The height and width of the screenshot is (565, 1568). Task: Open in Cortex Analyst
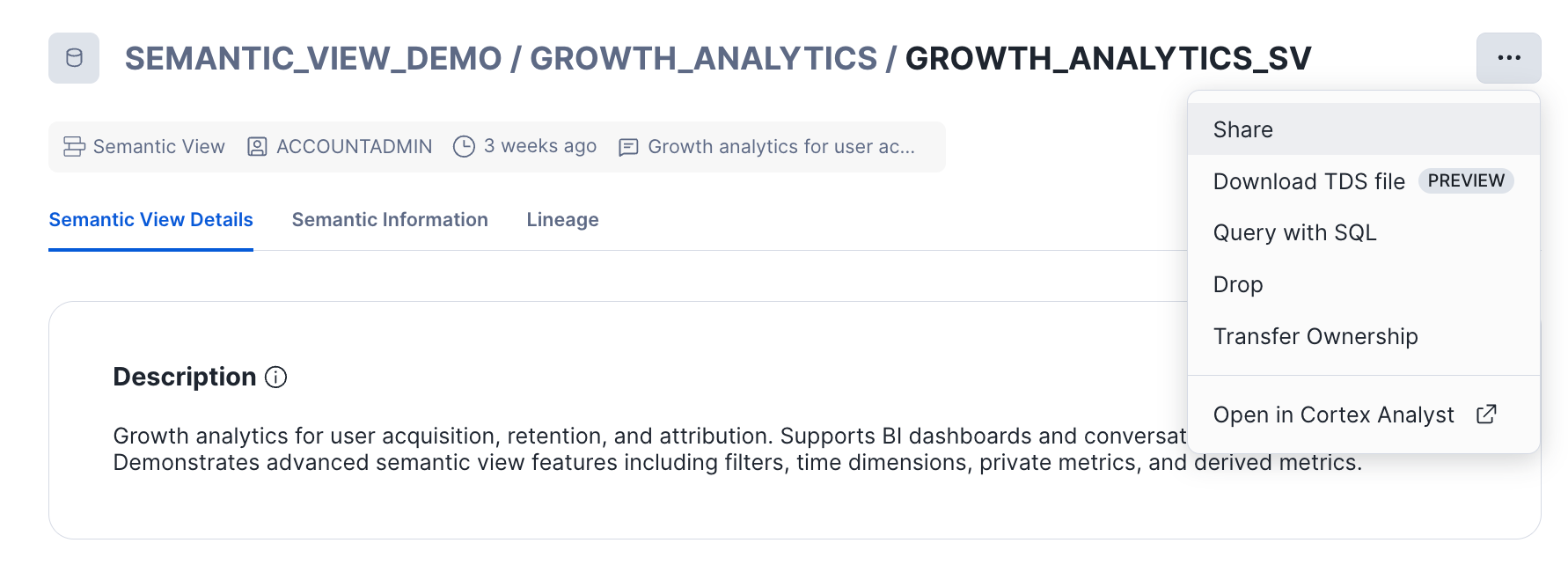(x=1333, y=415)
